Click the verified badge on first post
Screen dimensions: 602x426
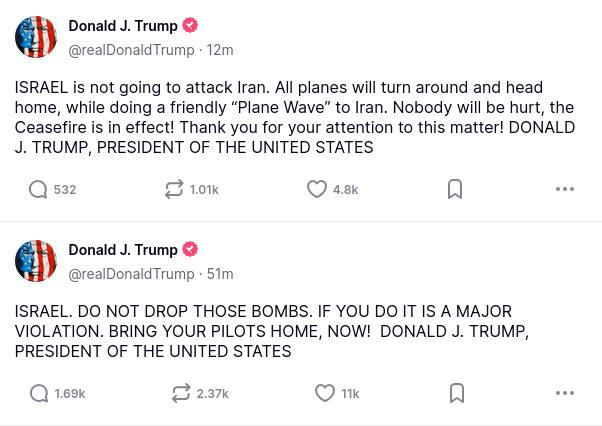click(190, 25)
